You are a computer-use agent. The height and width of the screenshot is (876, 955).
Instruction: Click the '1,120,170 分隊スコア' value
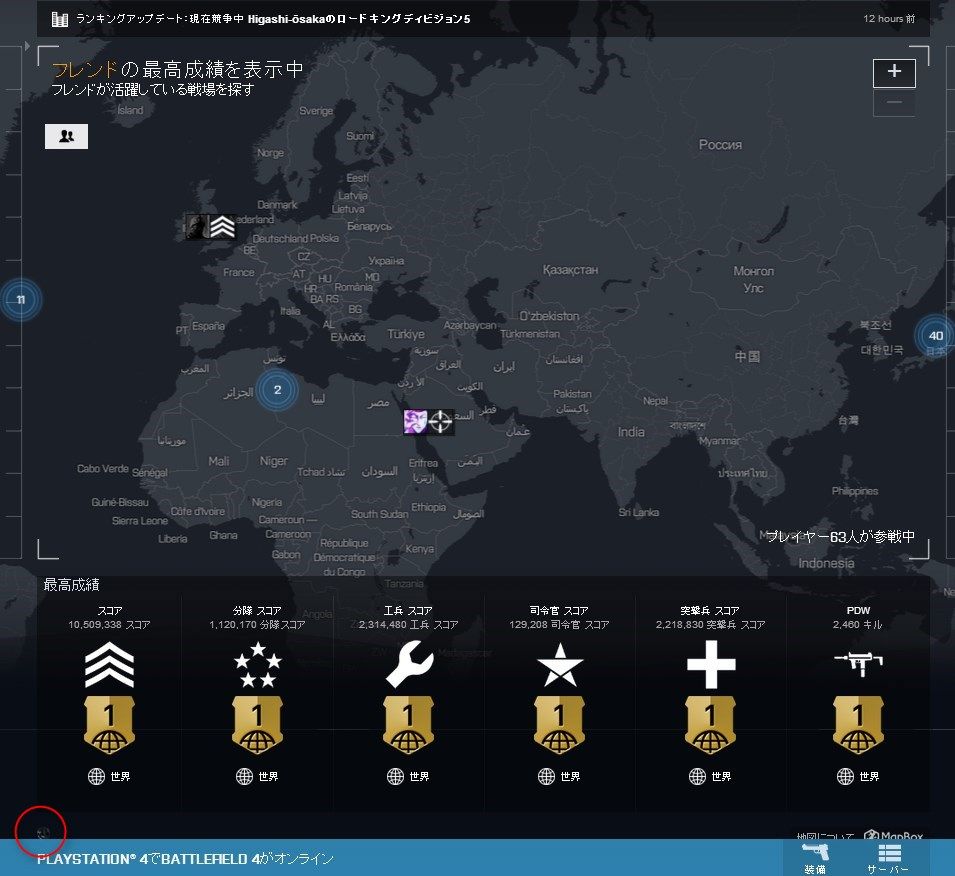(x=257, y=625)
